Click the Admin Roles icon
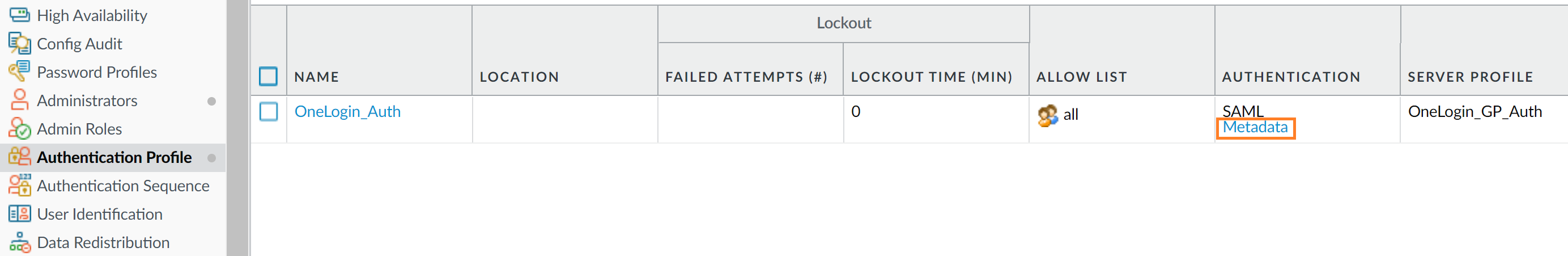 [x=19, y=129]
